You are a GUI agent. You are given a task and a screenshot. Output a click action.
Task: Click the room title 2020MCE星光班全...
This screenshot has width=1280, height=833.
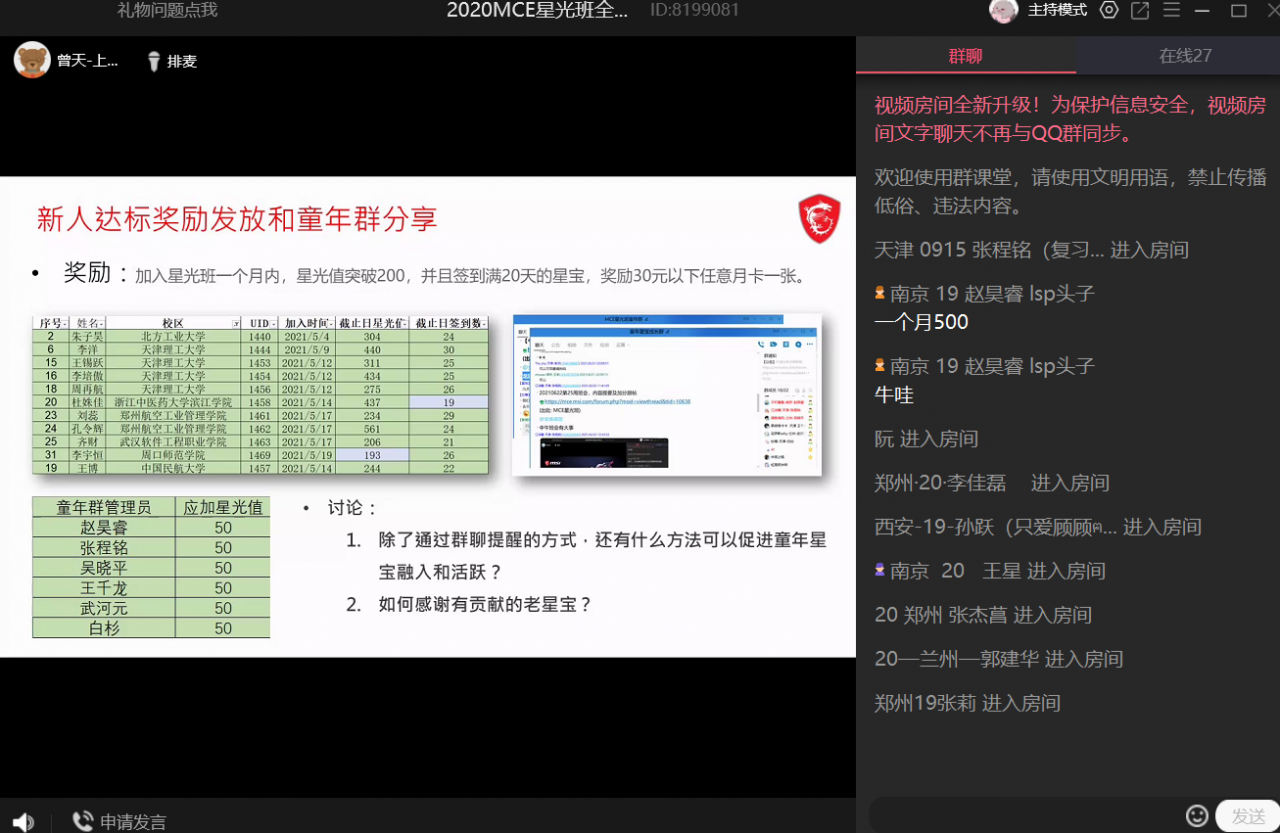(537, 10)
